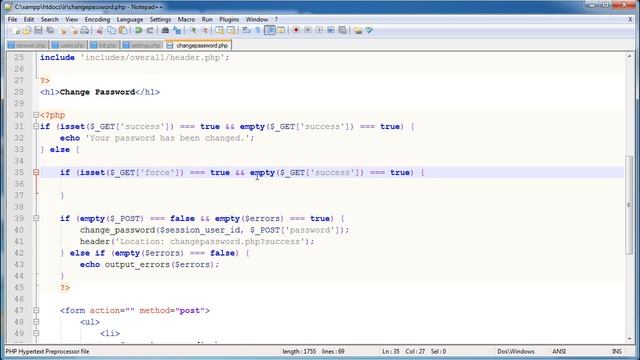The height and width of the screenshot is (360, 640).
Task: Click the Save All icon
Action: click(x=50, y=30)
